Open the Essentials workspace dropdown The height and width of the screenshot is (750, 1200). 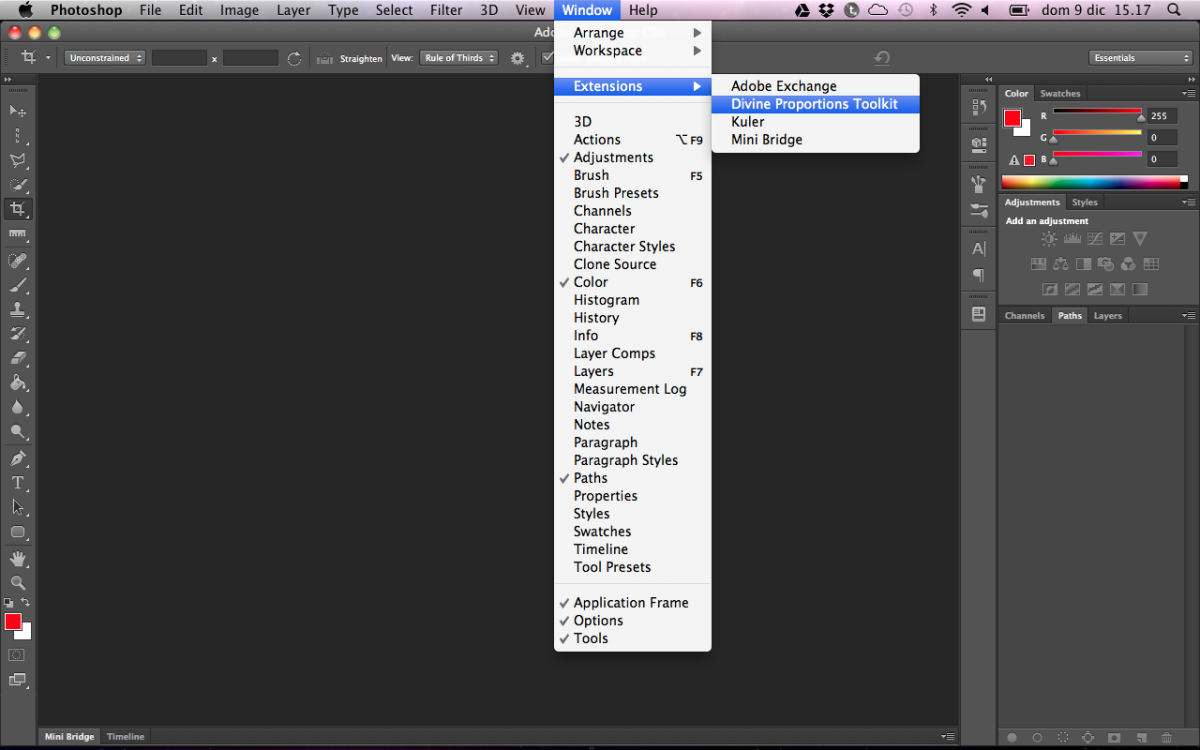pos(1140,58)
